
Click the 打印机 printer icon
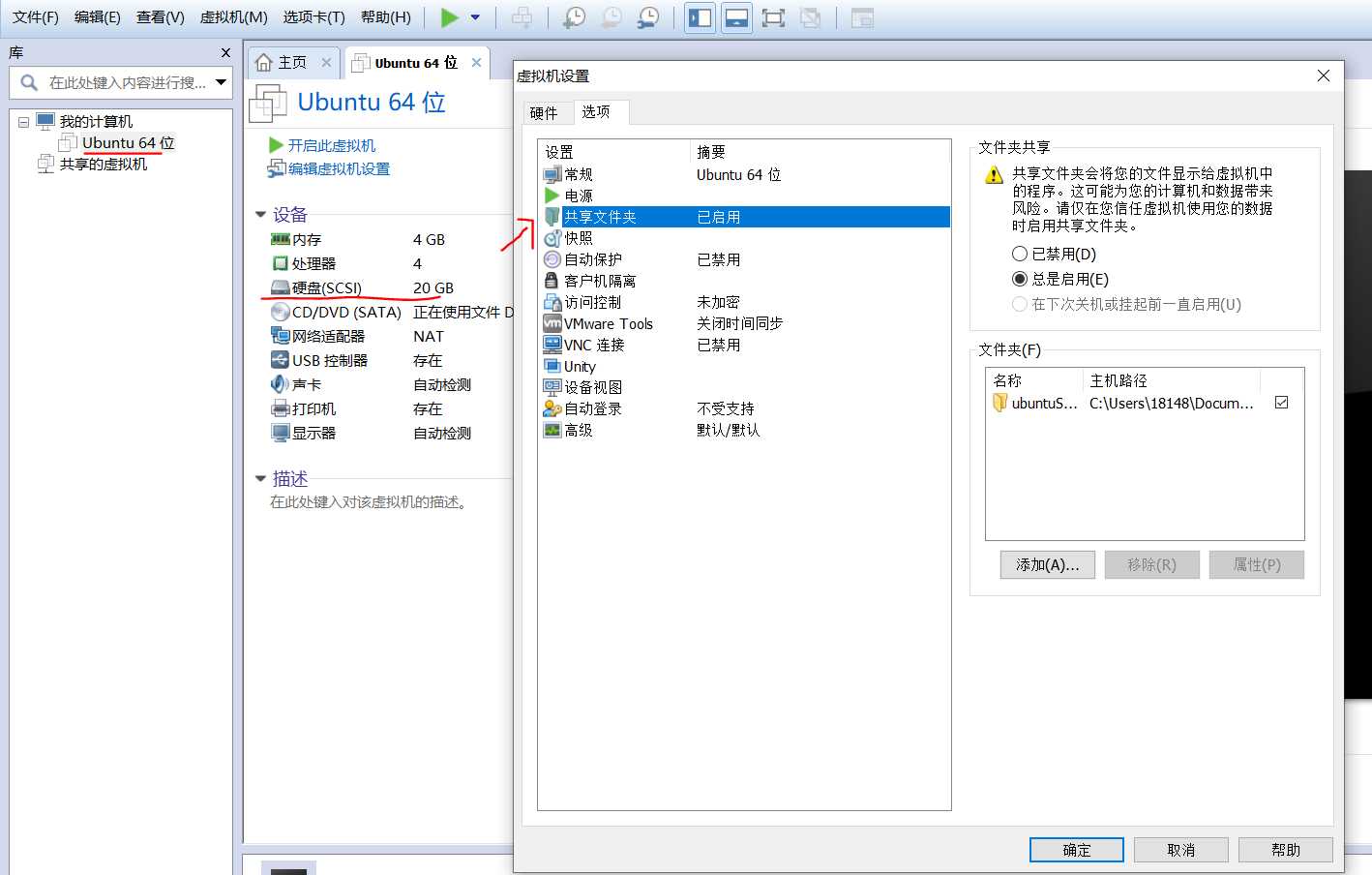(x=281, y=408)
